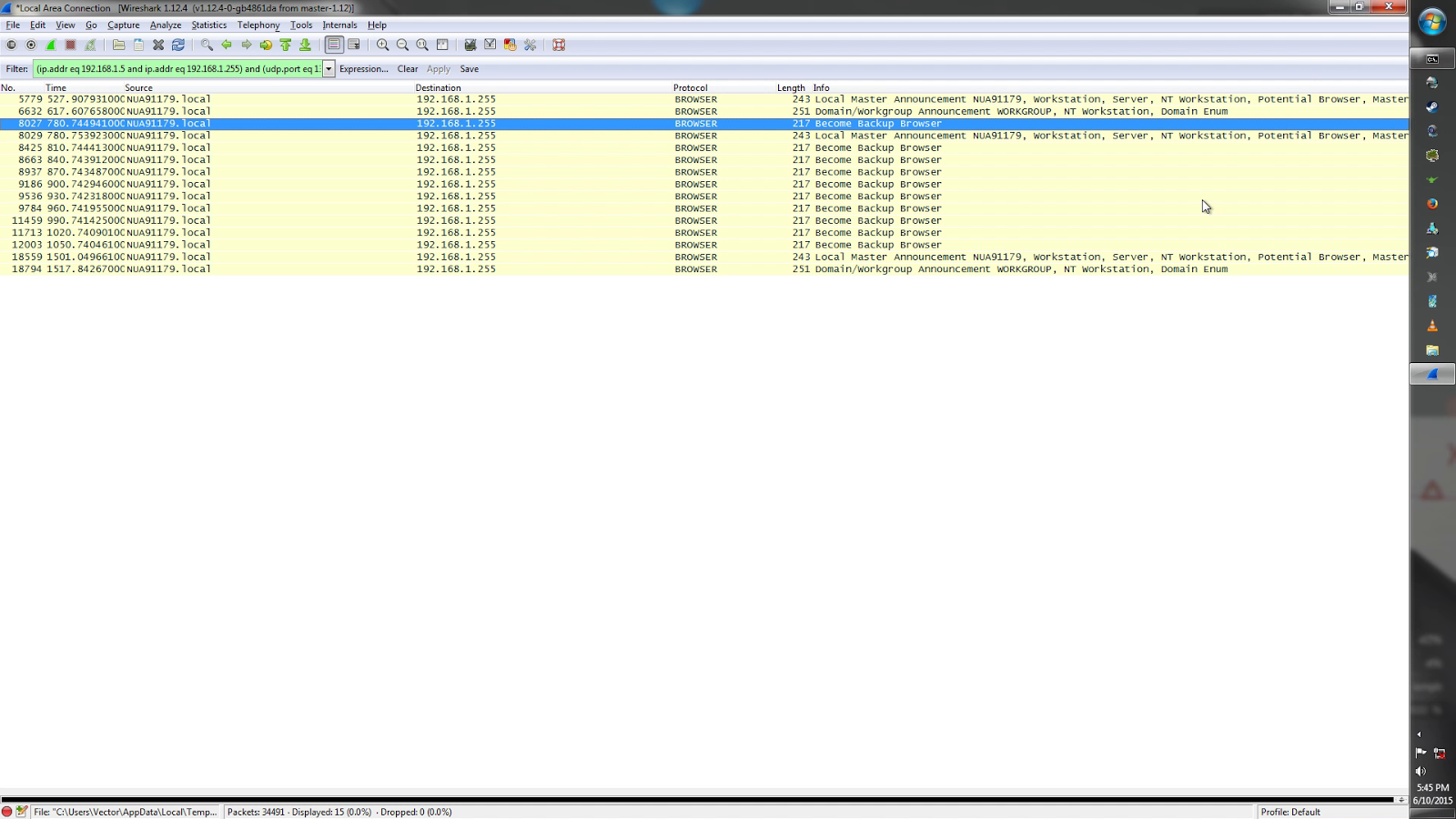Open capture options toolbar icon
This screenshot has height=819, width=1456.
click(31, 45)
